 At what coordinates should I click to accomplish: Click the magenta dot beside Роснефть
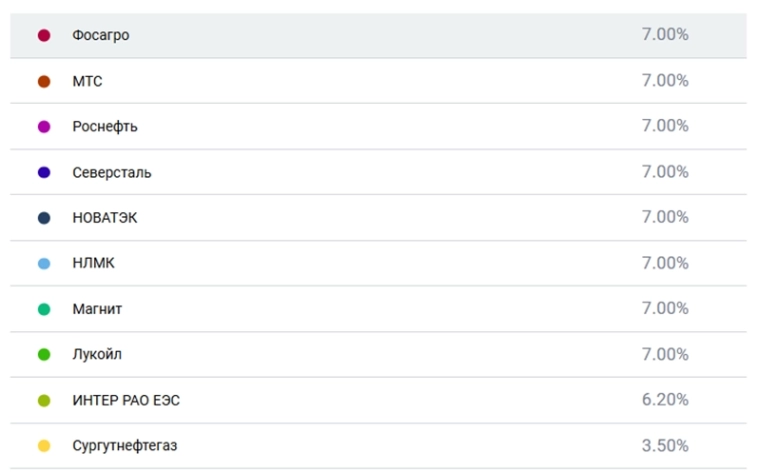[44, 127]
